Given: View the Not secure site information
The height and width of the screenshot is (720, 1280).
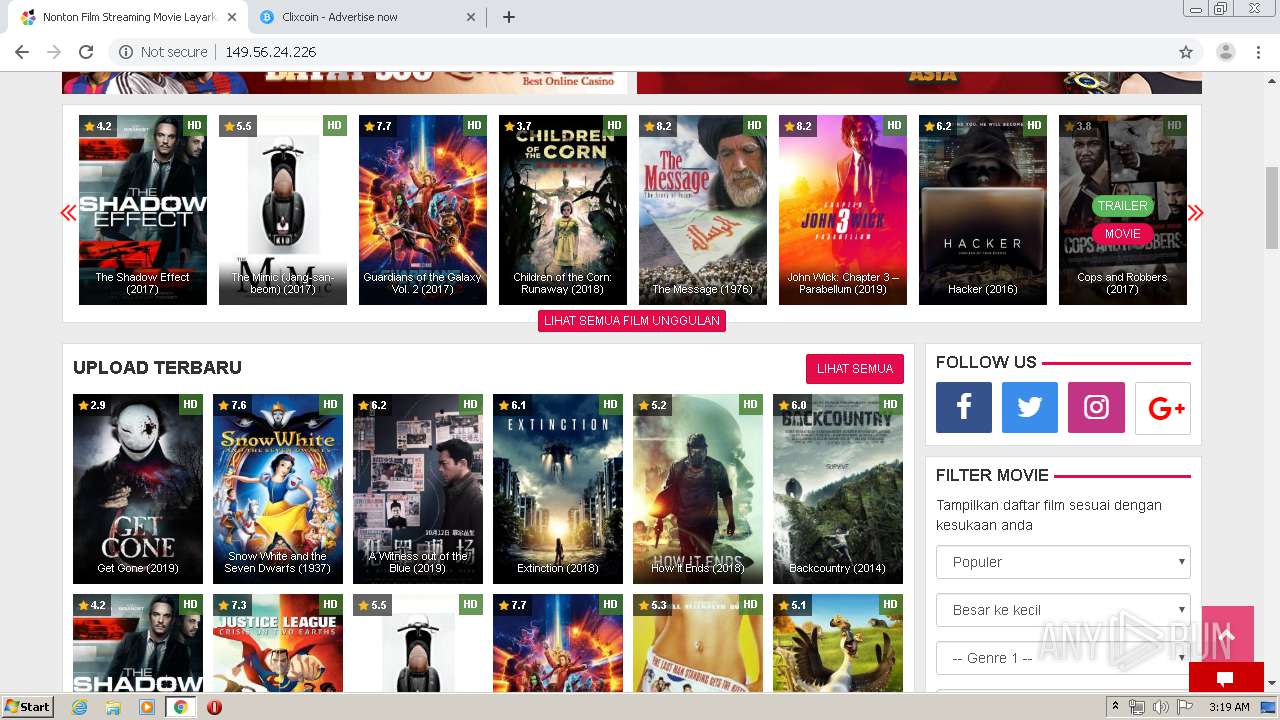Looking at the screenshot, I should [x=163, y=52].
